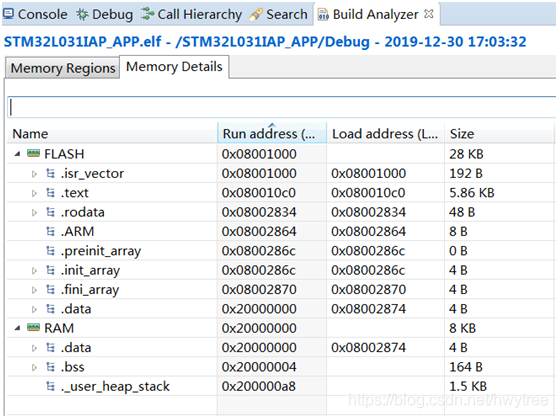Image resolution: width=558 pixels, height=418 pixels.
Task: Expand the .data section under RAM
Action: pos(34,348)
